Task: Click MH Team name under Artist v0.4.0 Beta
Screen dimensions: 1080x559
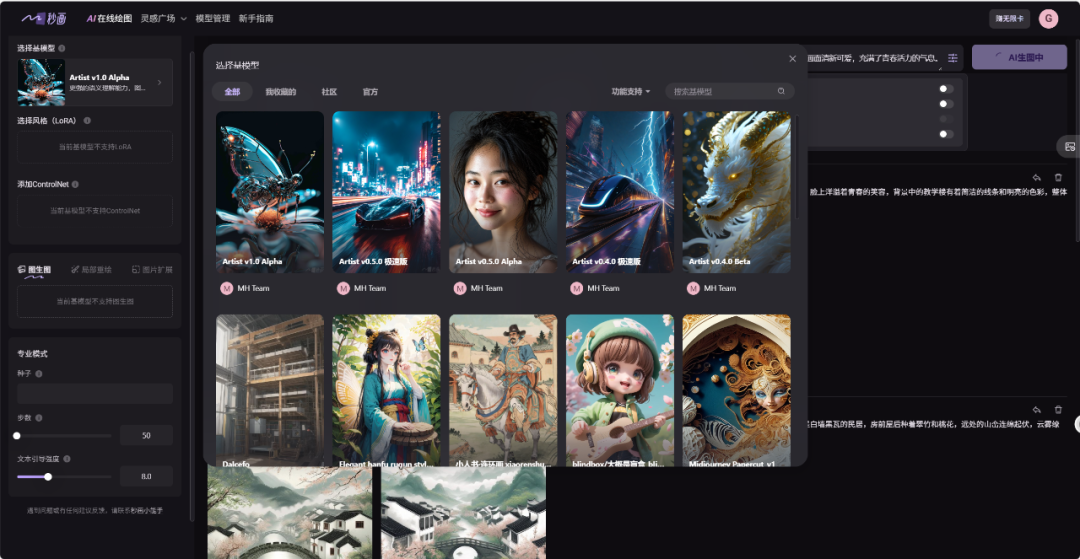Action: [720, 288]
